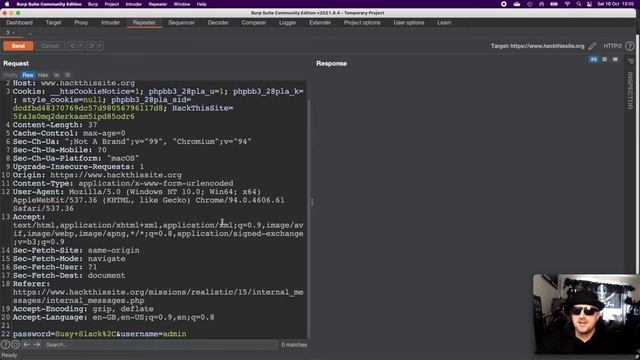Open search settings gear icon
The image size is (640, 360).
click(x=16, y=345)
